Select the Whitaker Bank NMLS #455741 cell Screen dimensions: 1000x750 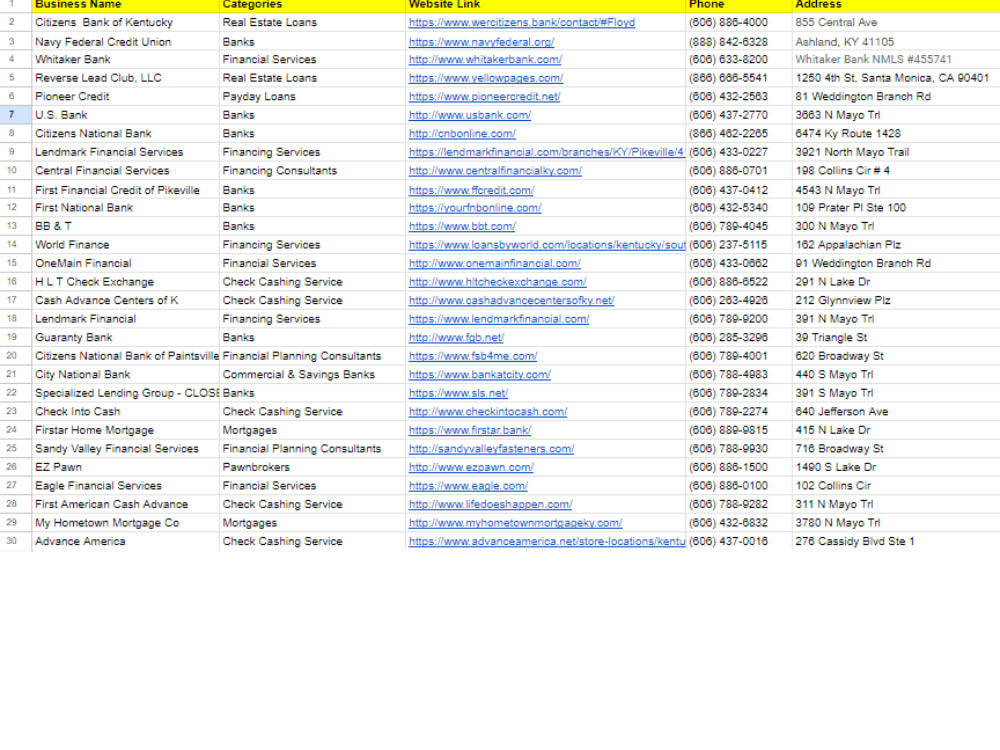pos(896,59)
